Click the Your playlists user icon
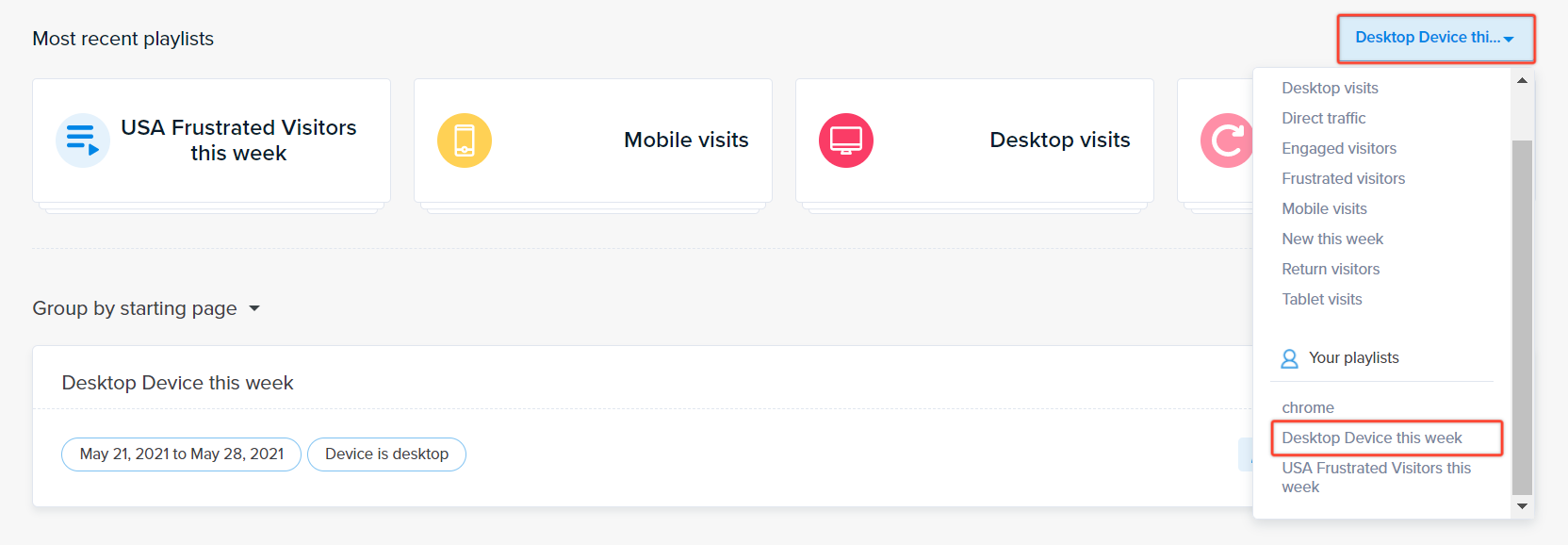Image resolution: width=1568 pixels, height=545 pixels. [x=1289, y=358]
